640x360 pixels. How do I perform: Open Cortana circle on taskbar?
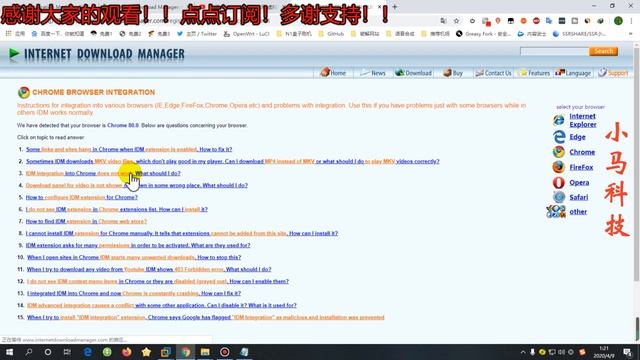pyautogui.click(x=48, y=352)
